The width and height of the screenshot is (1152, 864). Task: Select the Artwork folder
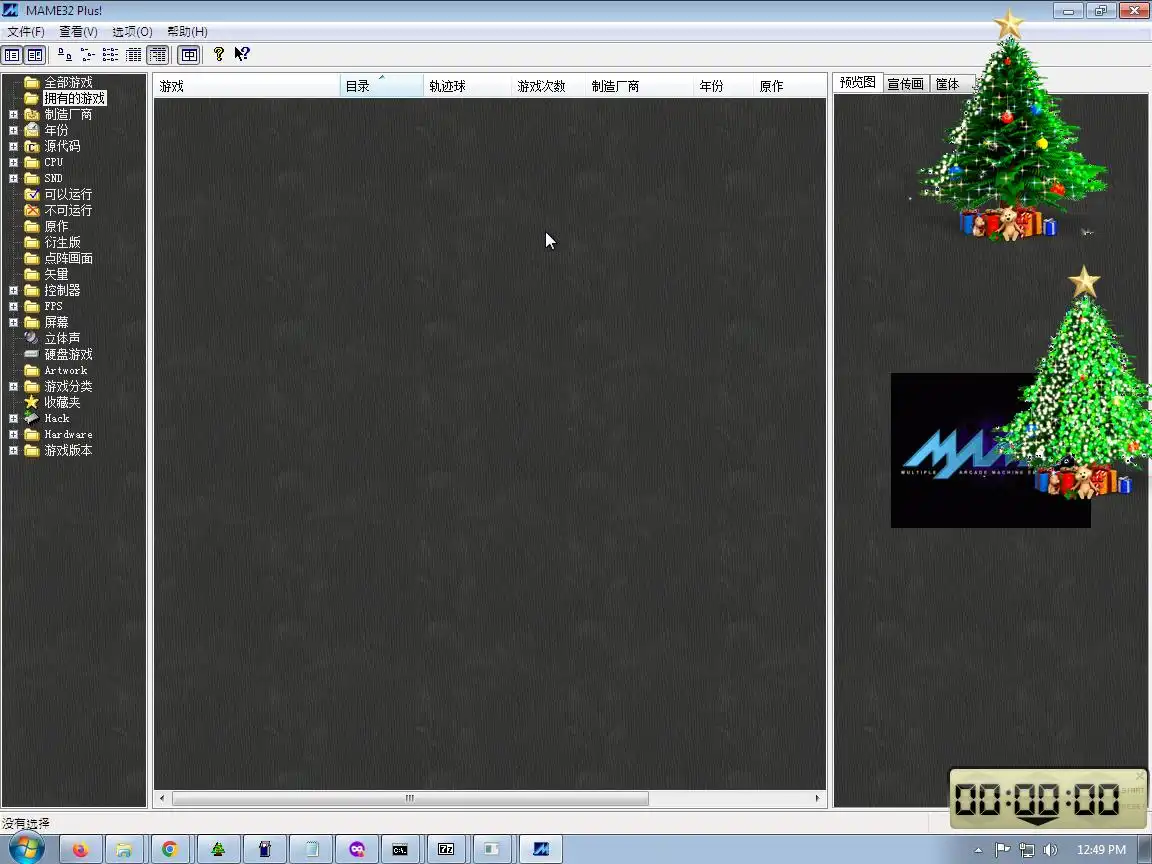(65, 370)
